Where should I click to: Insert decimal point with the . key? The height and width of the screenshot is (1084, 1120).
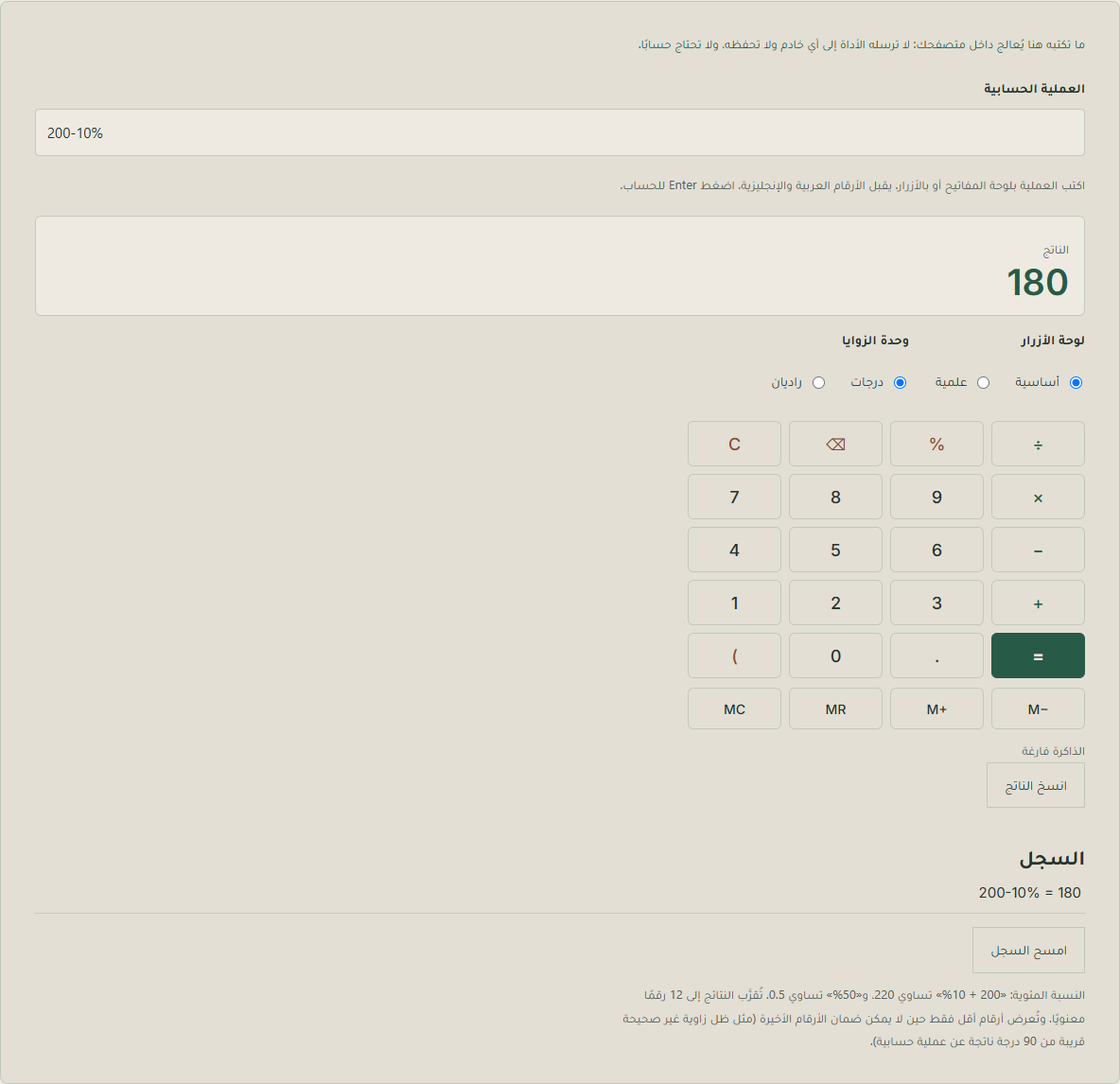[936, 656]
